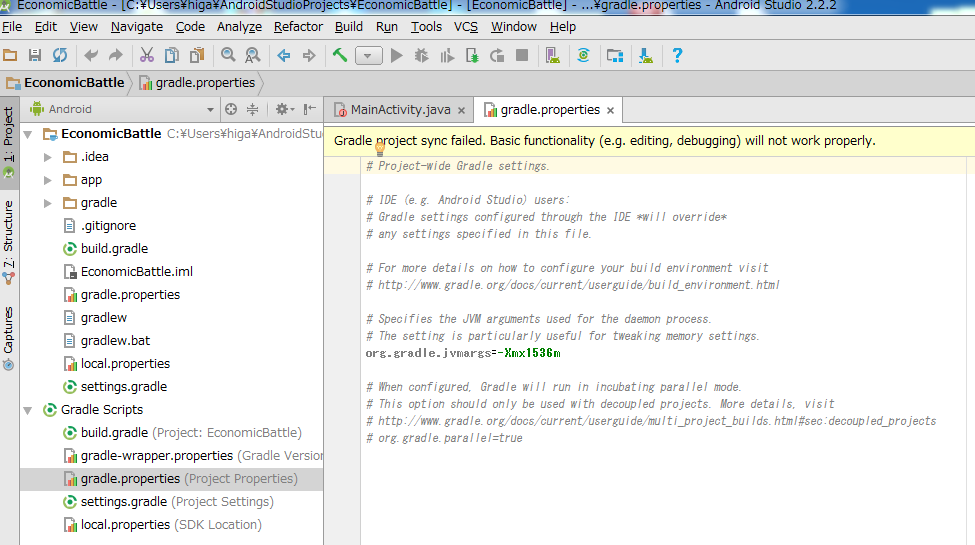This screenshot has height=545, width=975.
Task: Select gradlew.bat in the tree
Action: pos(115,341)
